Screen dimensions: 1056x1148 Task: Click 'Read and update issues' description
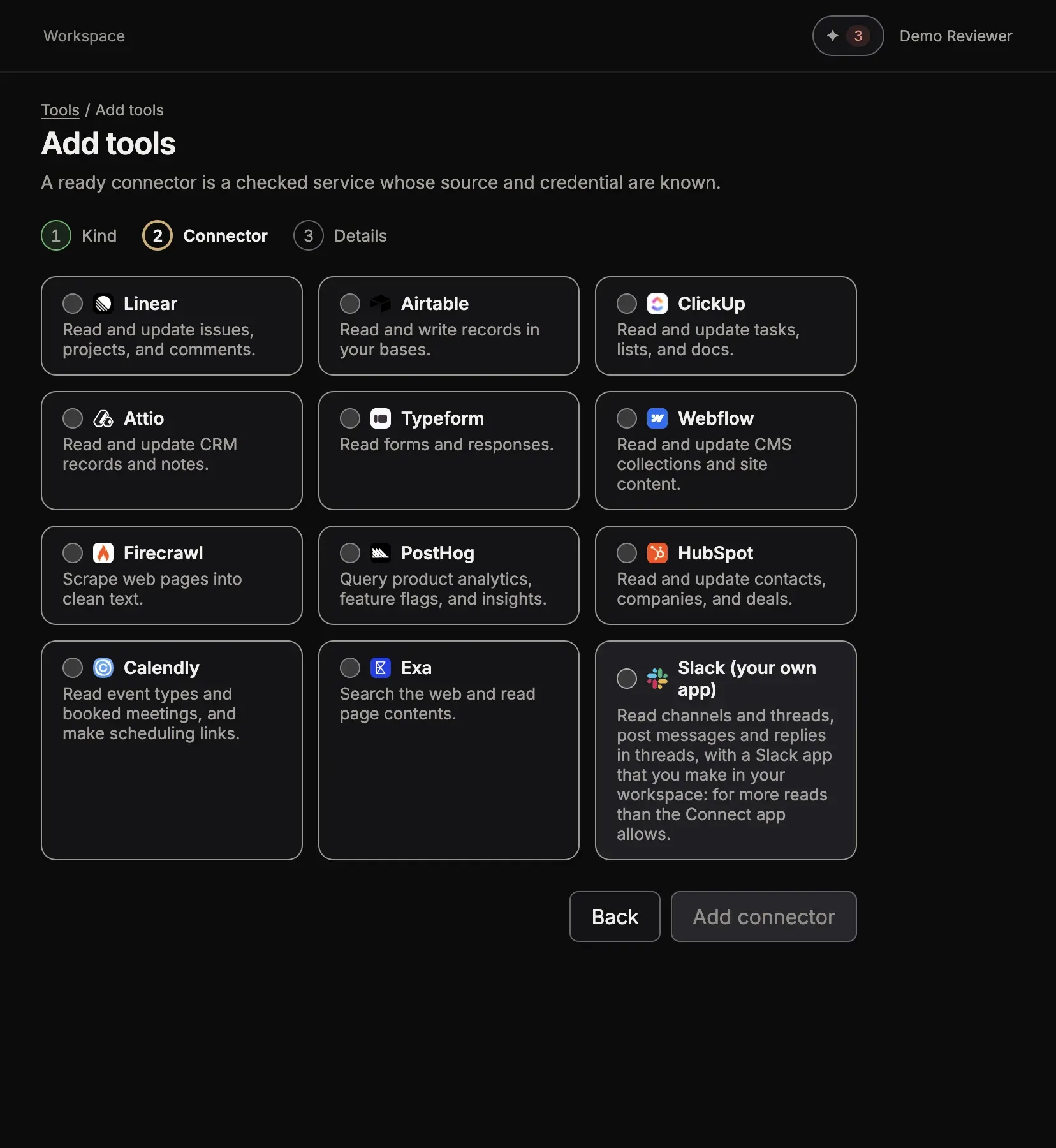click(x=159, y=339)
